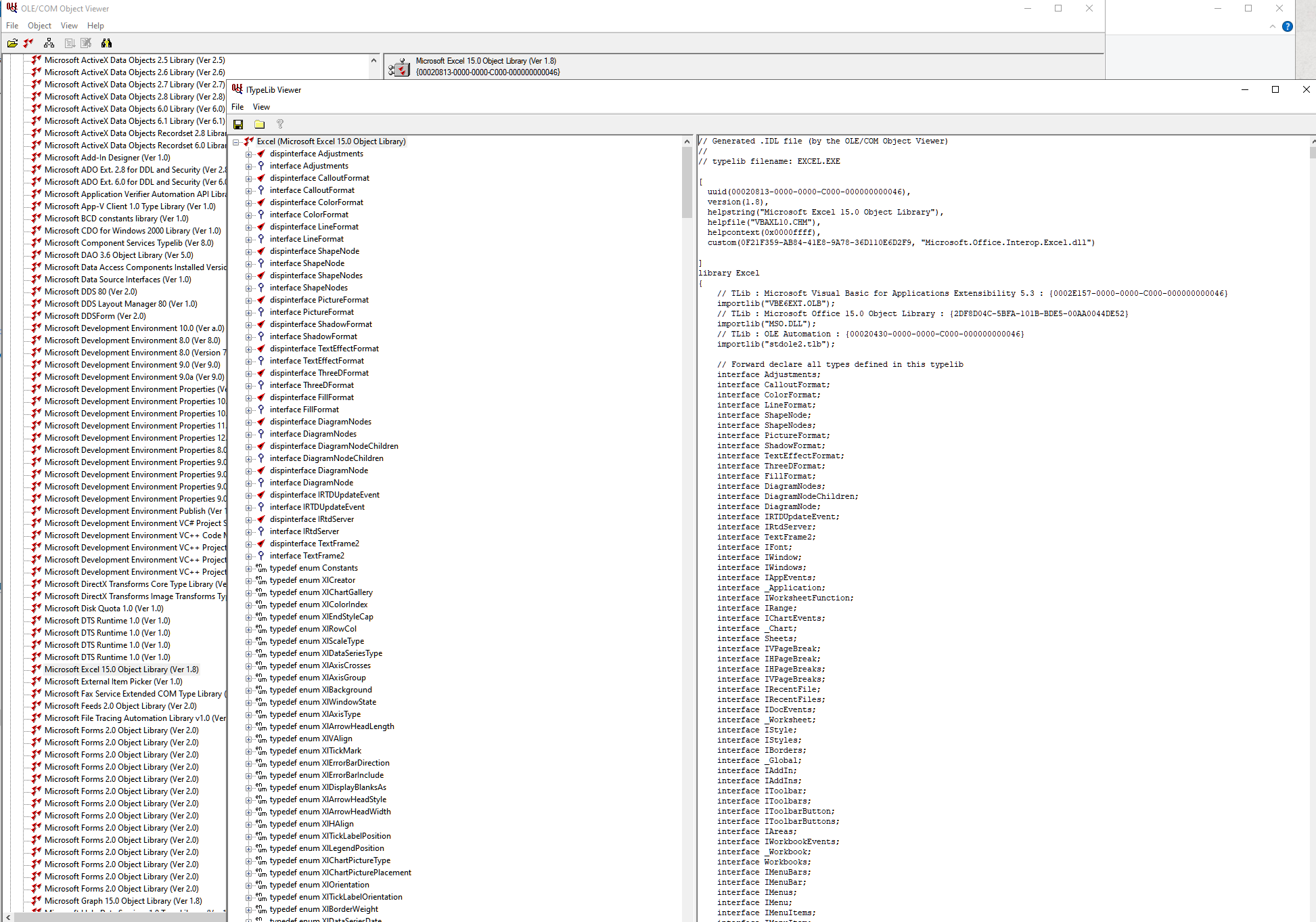Expand dispinterface ShapeNodes node
Viewport: 1316px width, 922px height.
pyautogui.click(x=248, y=276)
